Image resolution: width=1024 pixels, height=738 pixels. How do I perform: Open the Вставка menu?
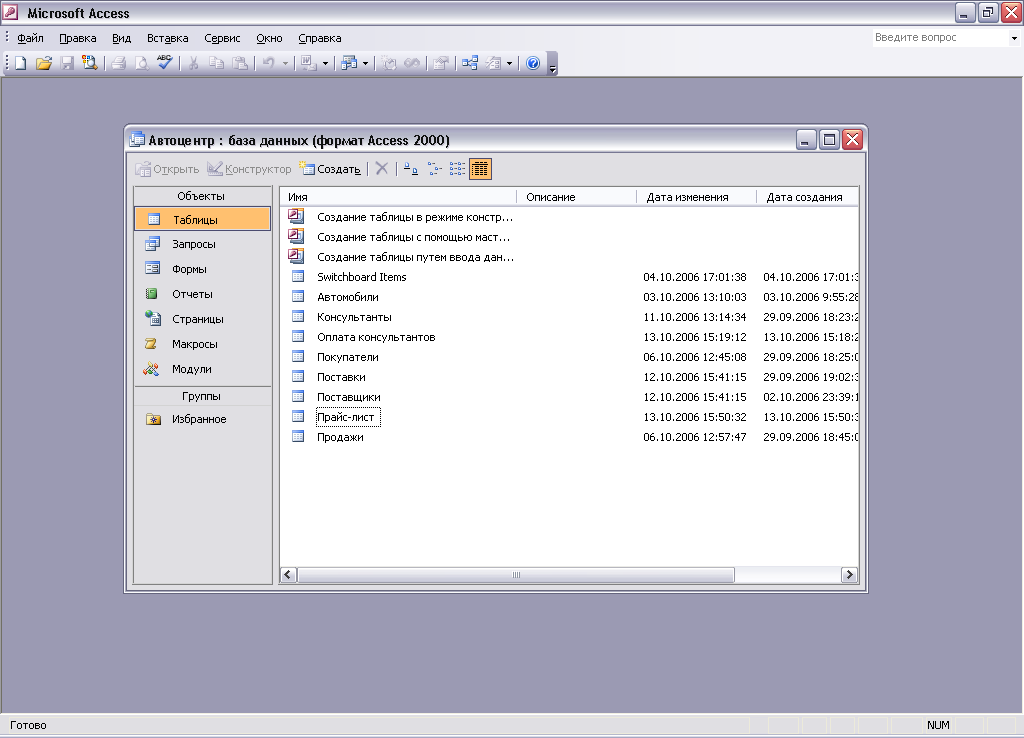click(167, 38)
